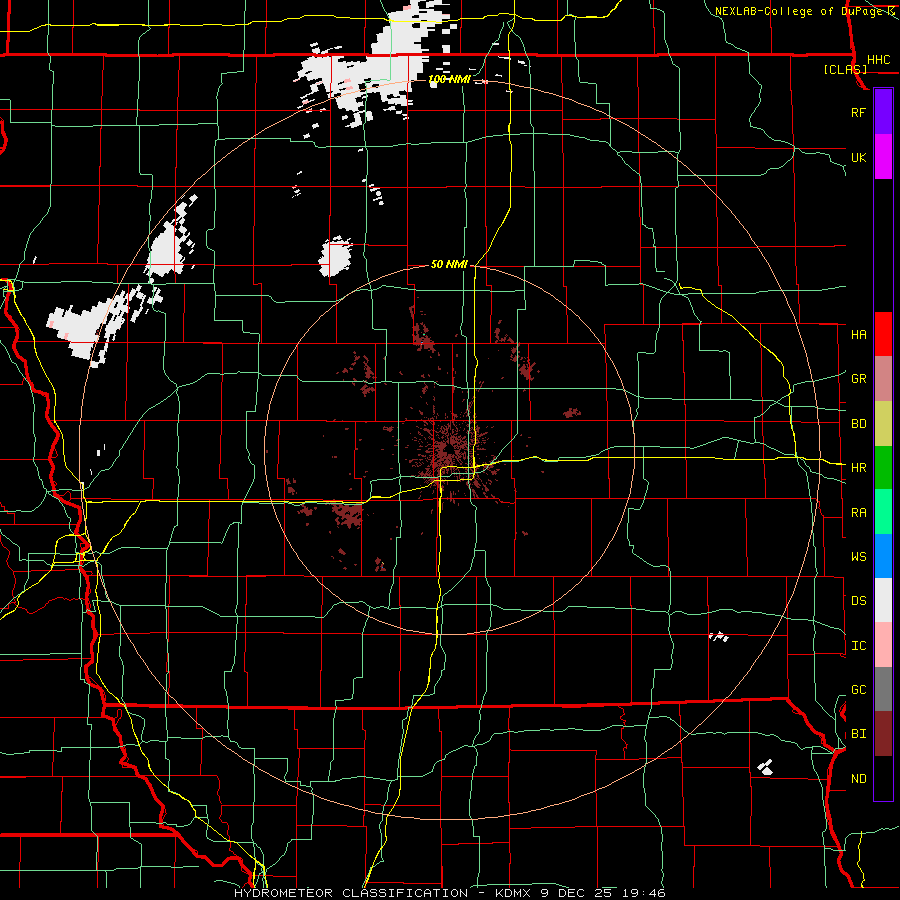Click the RA legend label

coord(858,513)
